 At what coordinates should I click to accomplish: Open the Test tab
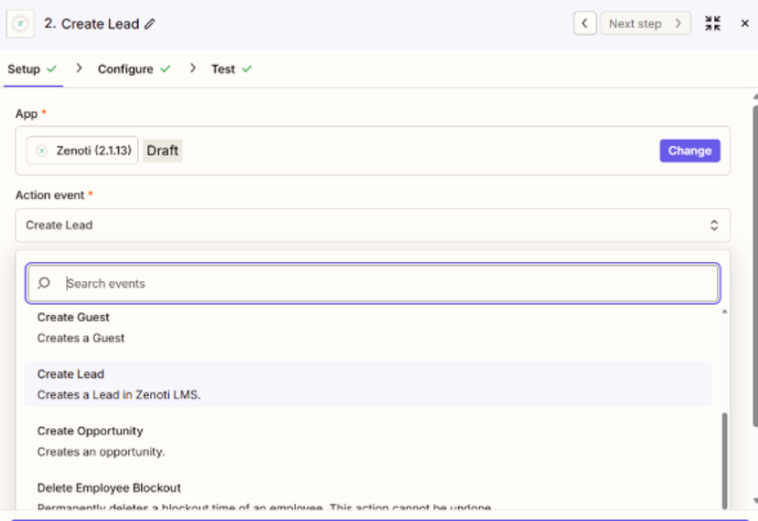point(223,69)
